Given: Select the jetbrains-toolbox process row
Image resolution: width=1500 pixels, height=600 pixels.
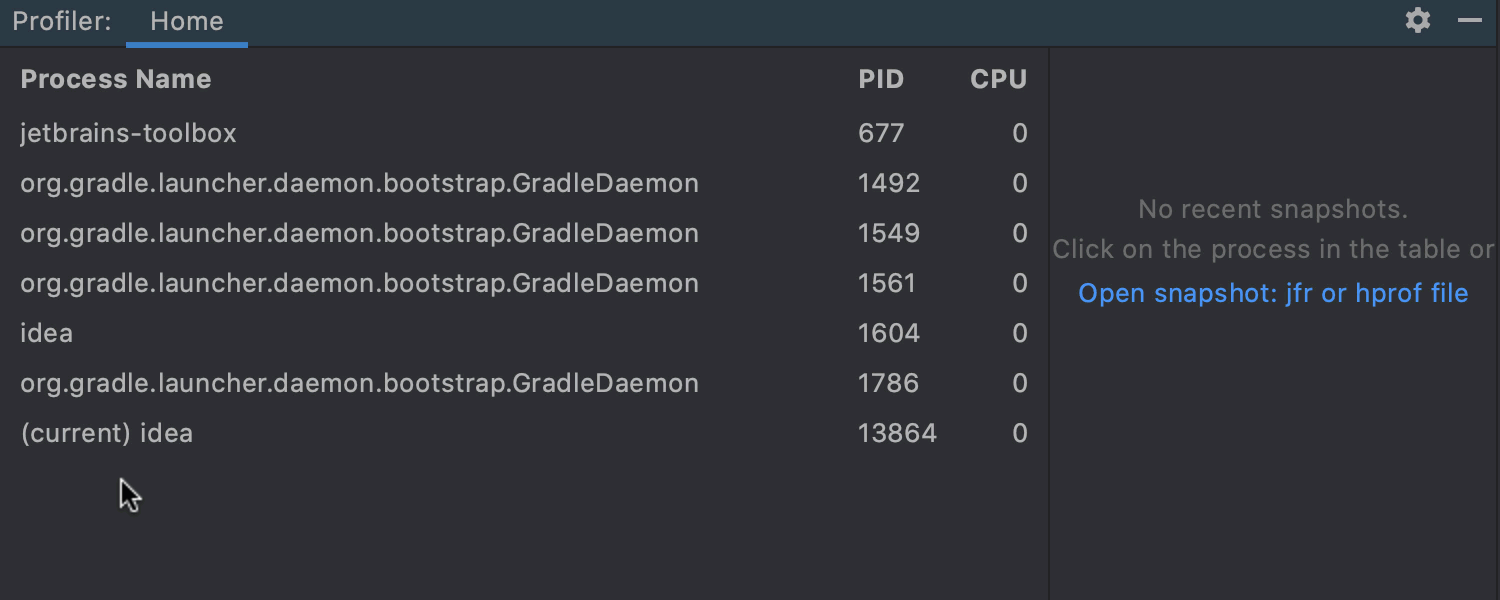Looking at the screenshot, I should (x=524, y=133).
